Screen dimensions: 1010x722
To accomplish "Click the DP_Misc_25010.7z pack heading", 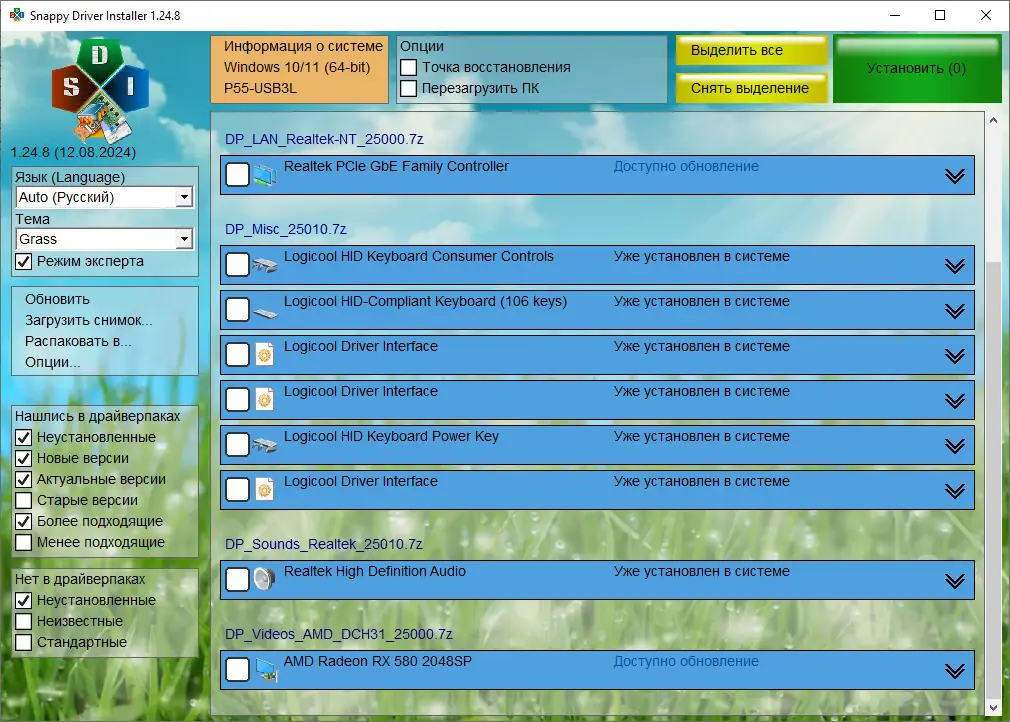I will pos(285,229).
